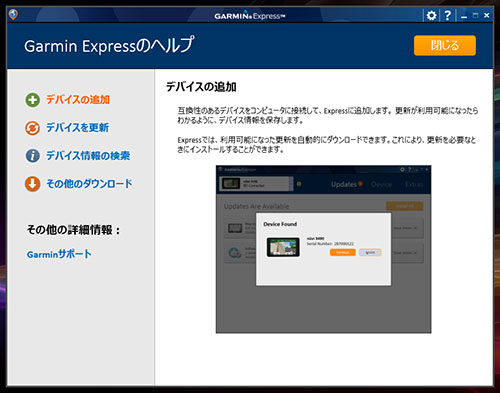
Task: Open the デバイス情報の検索 help topic
Action: (x=88, y=155)
